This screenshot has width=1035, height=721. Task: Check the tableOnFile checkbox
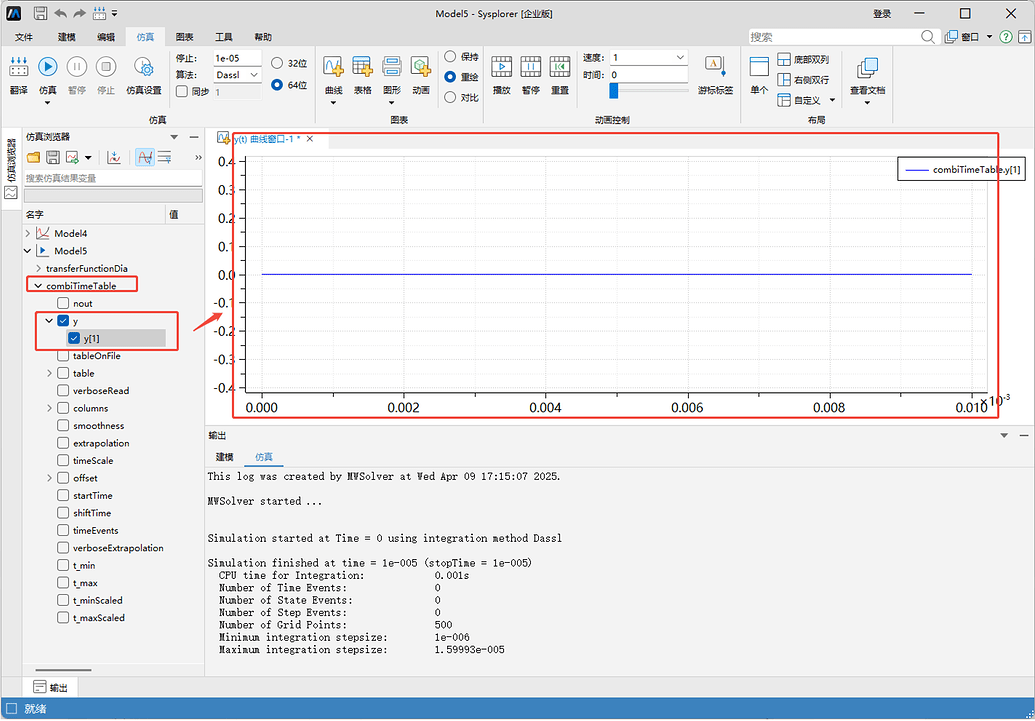pyautogui.click(x=63, y=356)
